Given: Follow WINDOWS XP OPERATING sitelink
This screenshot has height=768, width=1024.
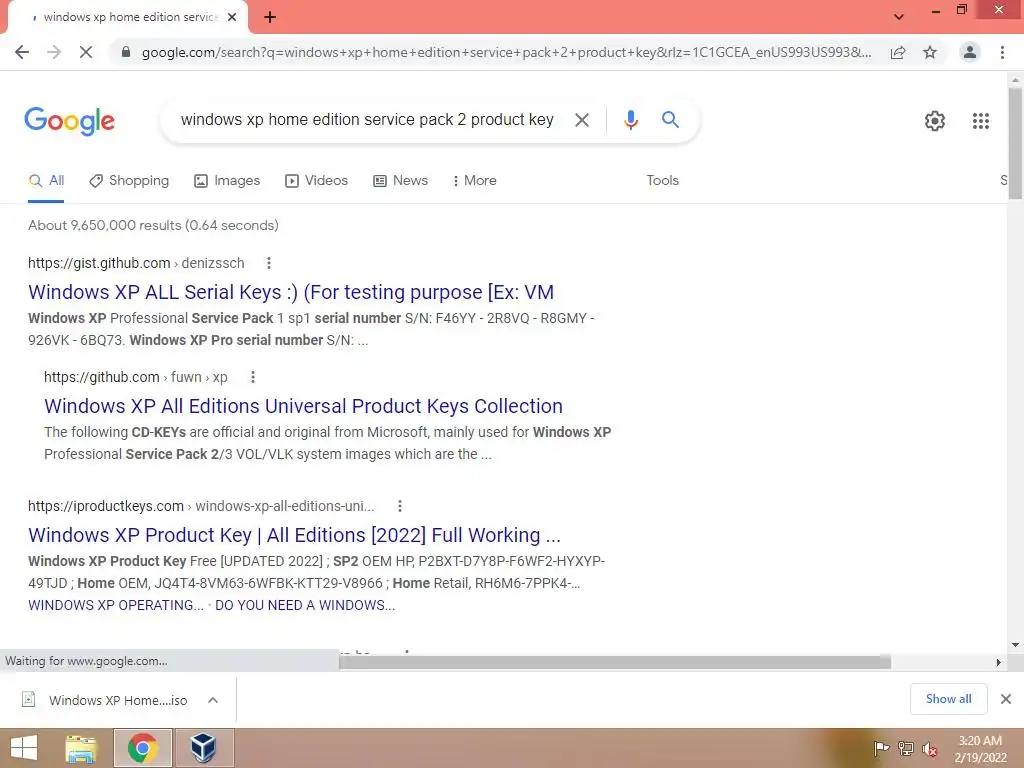Looking at the screenshot, I should (116, 605).
